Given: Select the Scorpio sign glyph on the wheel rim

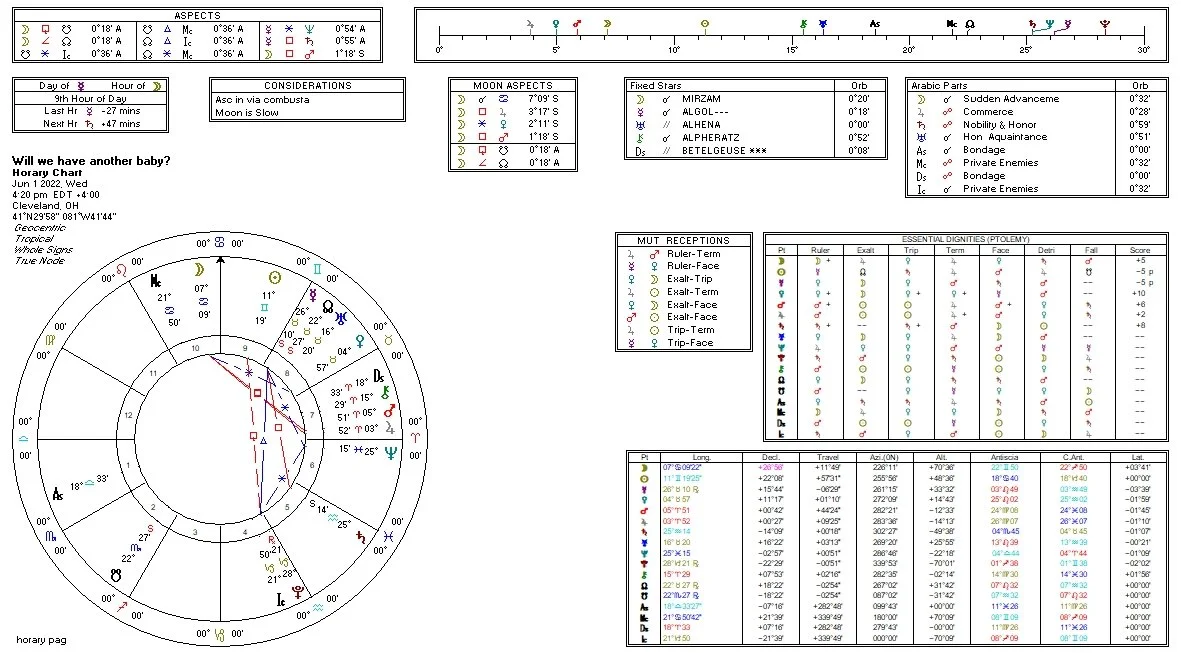Looking at the screenshot, I should click(x=50, y=536).
